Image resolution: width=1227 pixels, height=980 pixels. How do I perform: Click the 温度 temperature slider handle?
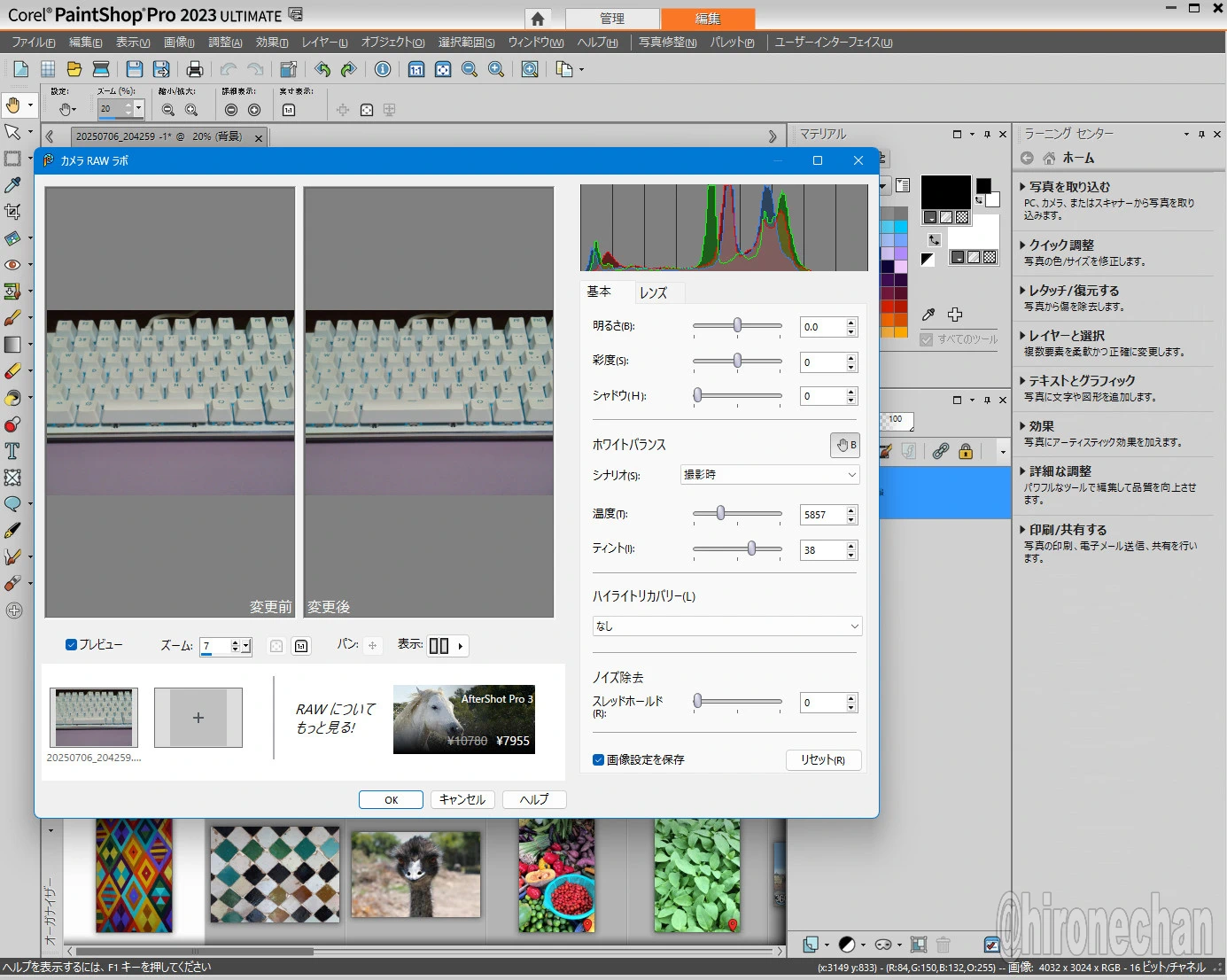tap(721, 513)
